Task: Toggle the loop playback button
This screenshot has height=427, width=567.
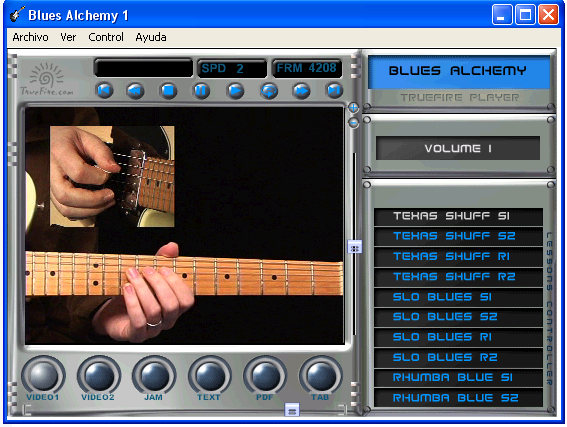Action: (269, 90)
